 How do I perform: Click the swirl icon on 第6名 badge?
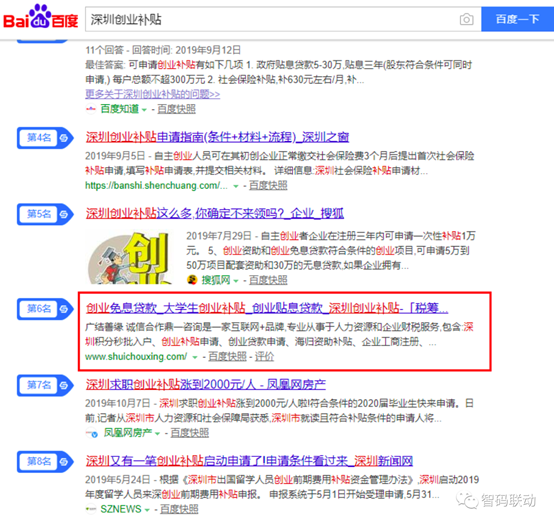point(64,309)
